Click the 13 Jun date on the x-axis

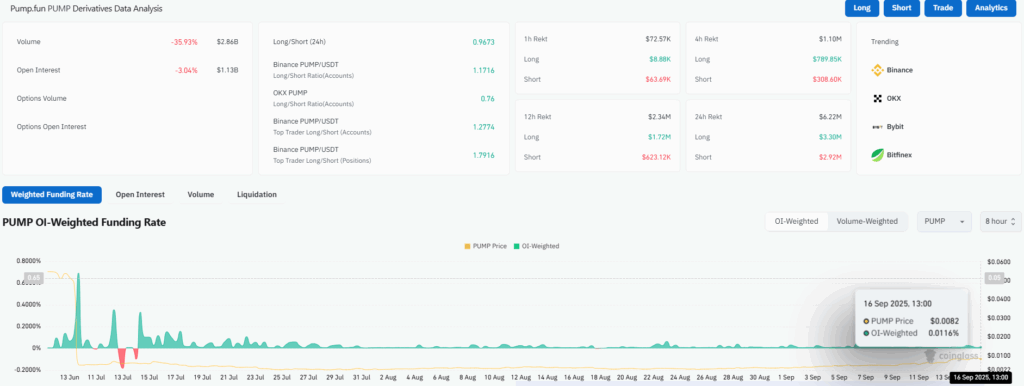point(69,378)
